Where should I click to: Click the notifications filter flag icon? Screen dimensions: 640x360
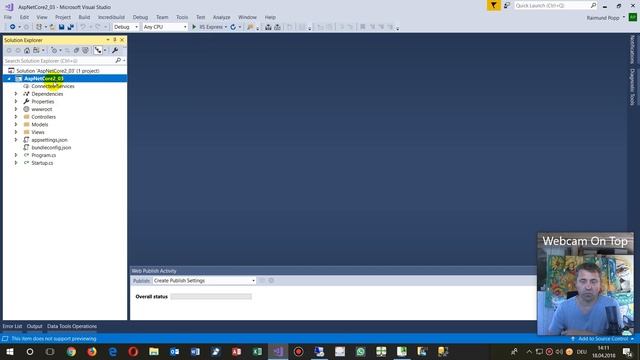(x=493, y=5)
